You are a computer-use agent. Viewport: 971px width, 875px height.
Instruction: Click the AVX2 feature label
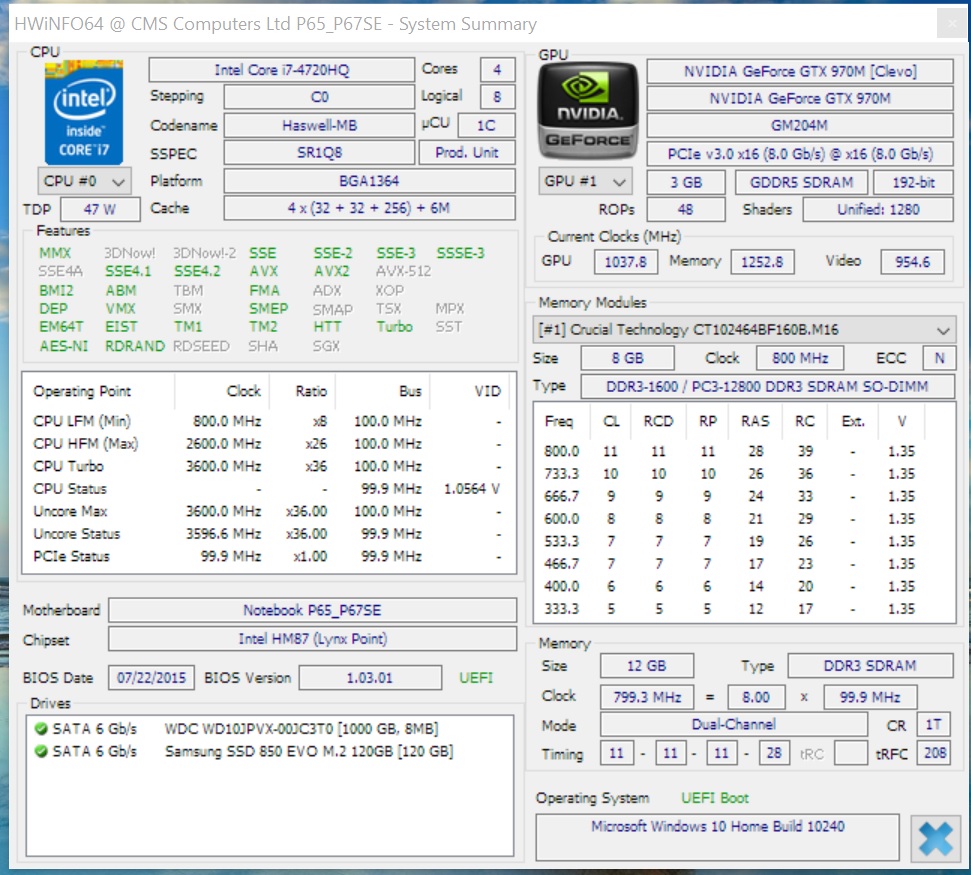click(x=331, y=271)
